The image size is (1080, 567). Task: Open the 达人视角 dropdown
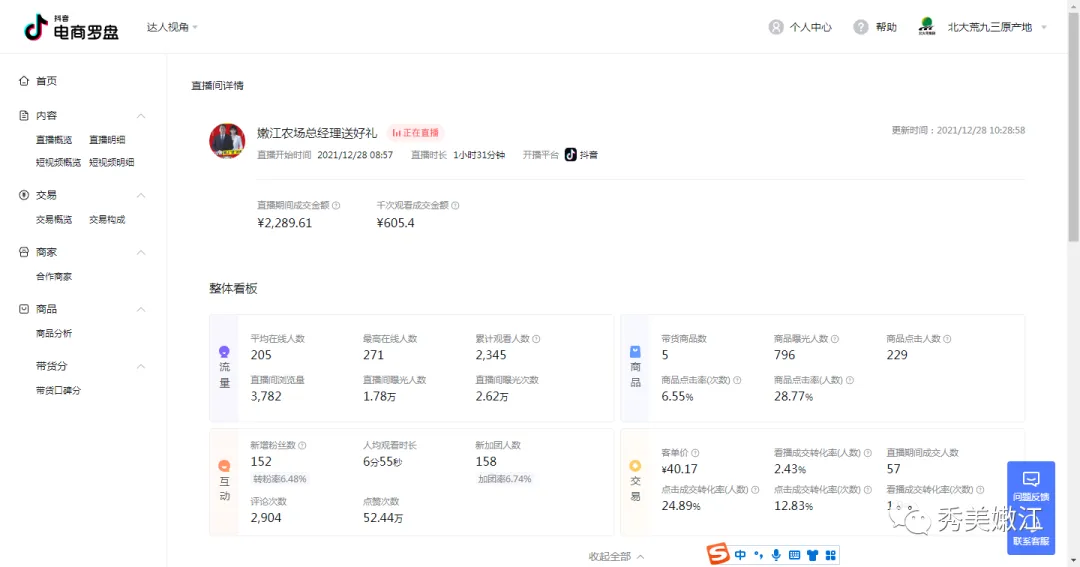click(x=172, y=27)
